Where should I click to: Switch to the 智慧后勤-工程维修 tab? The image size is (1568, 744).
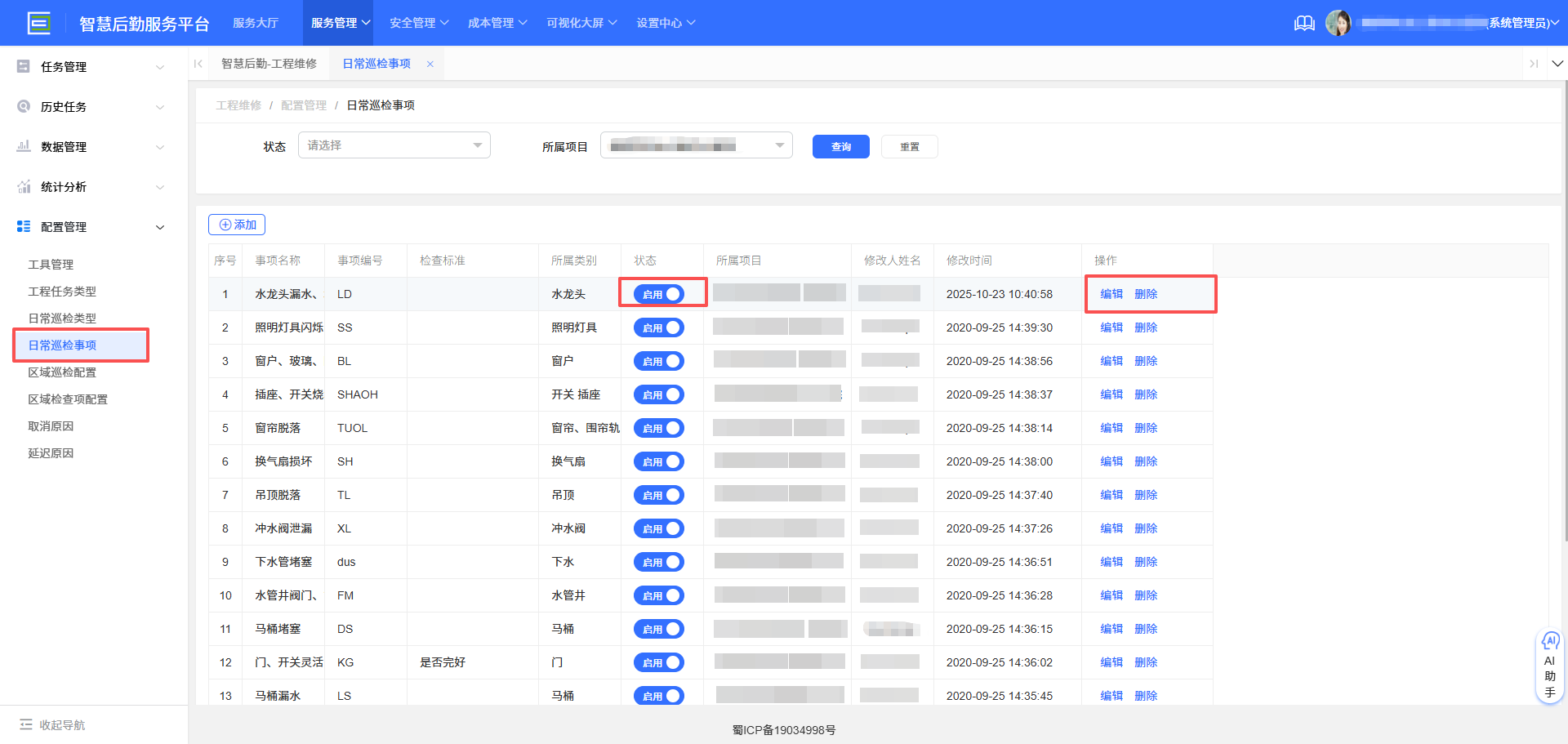coord(269,63)
